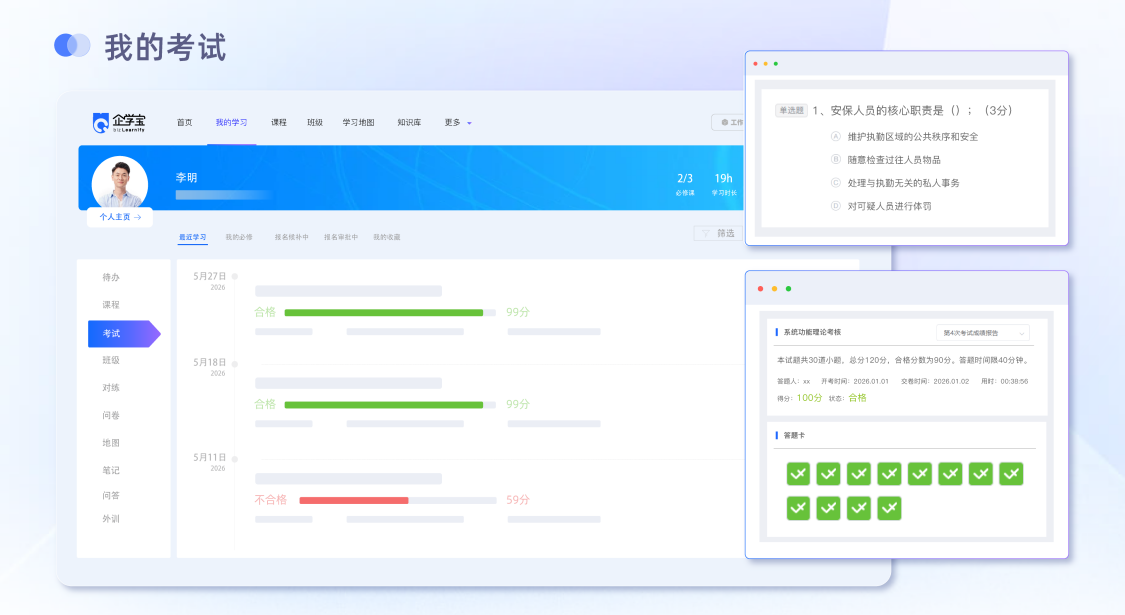Viewport: 1125px width, 615px height.
Task: Select 问答 in the left sidebar
Action: (110, 495)
